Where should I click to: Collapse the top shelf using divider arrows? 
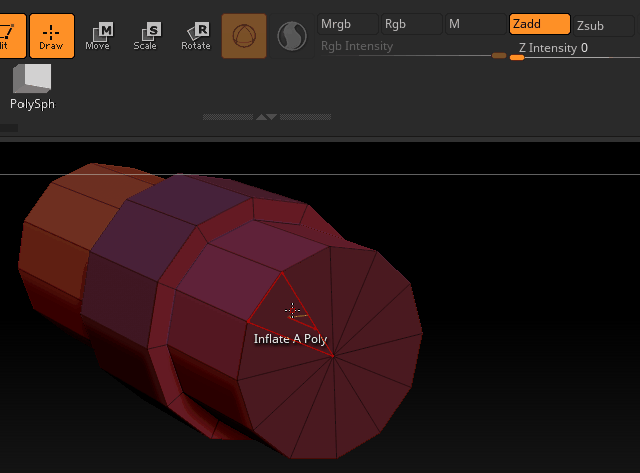point(266,117)
